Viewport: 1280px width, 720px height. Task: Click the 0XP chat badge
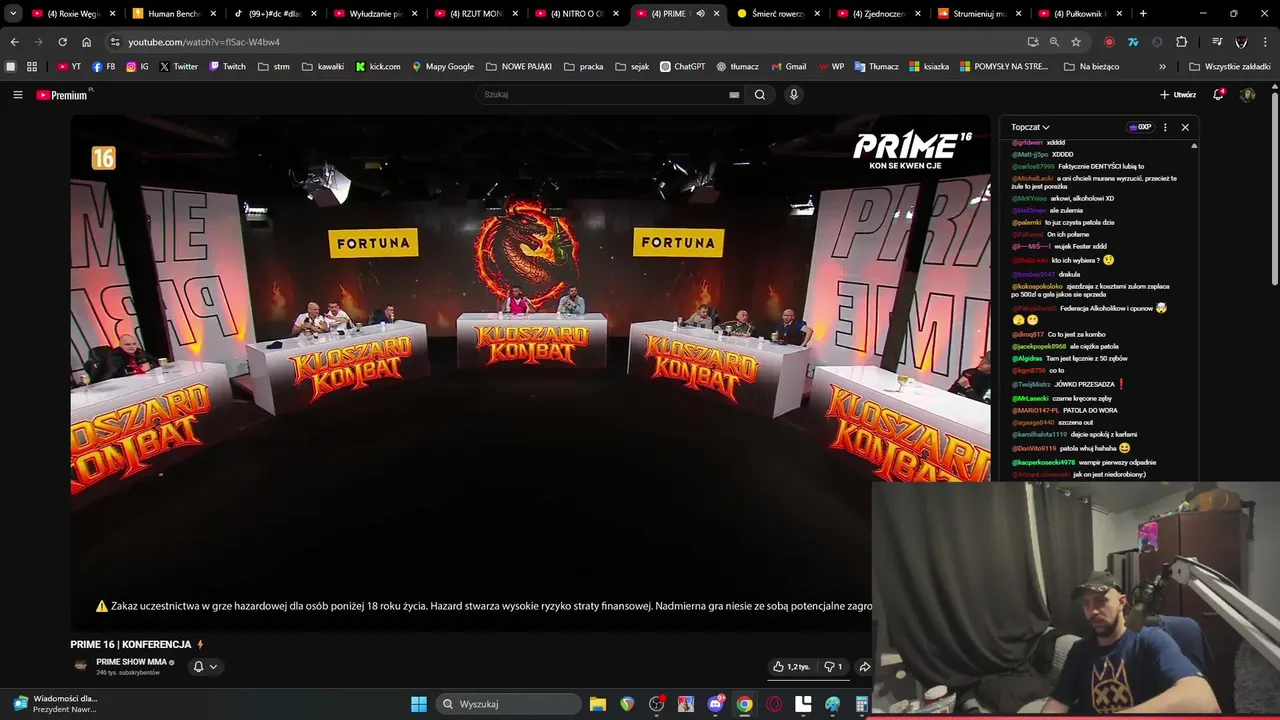(x=1140, y=127)
